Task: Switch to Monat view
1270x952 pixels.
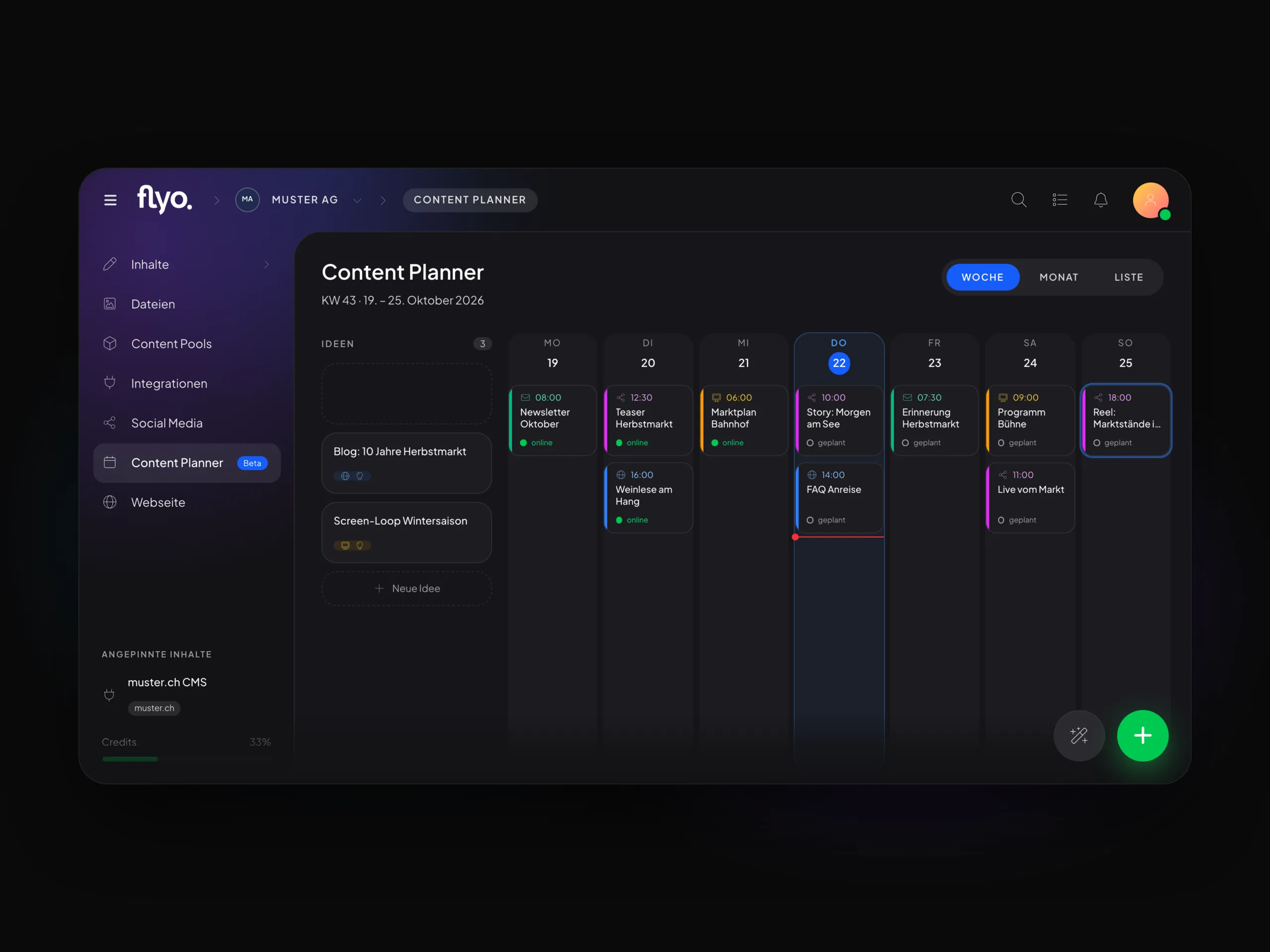Action: coord(1059,277)
